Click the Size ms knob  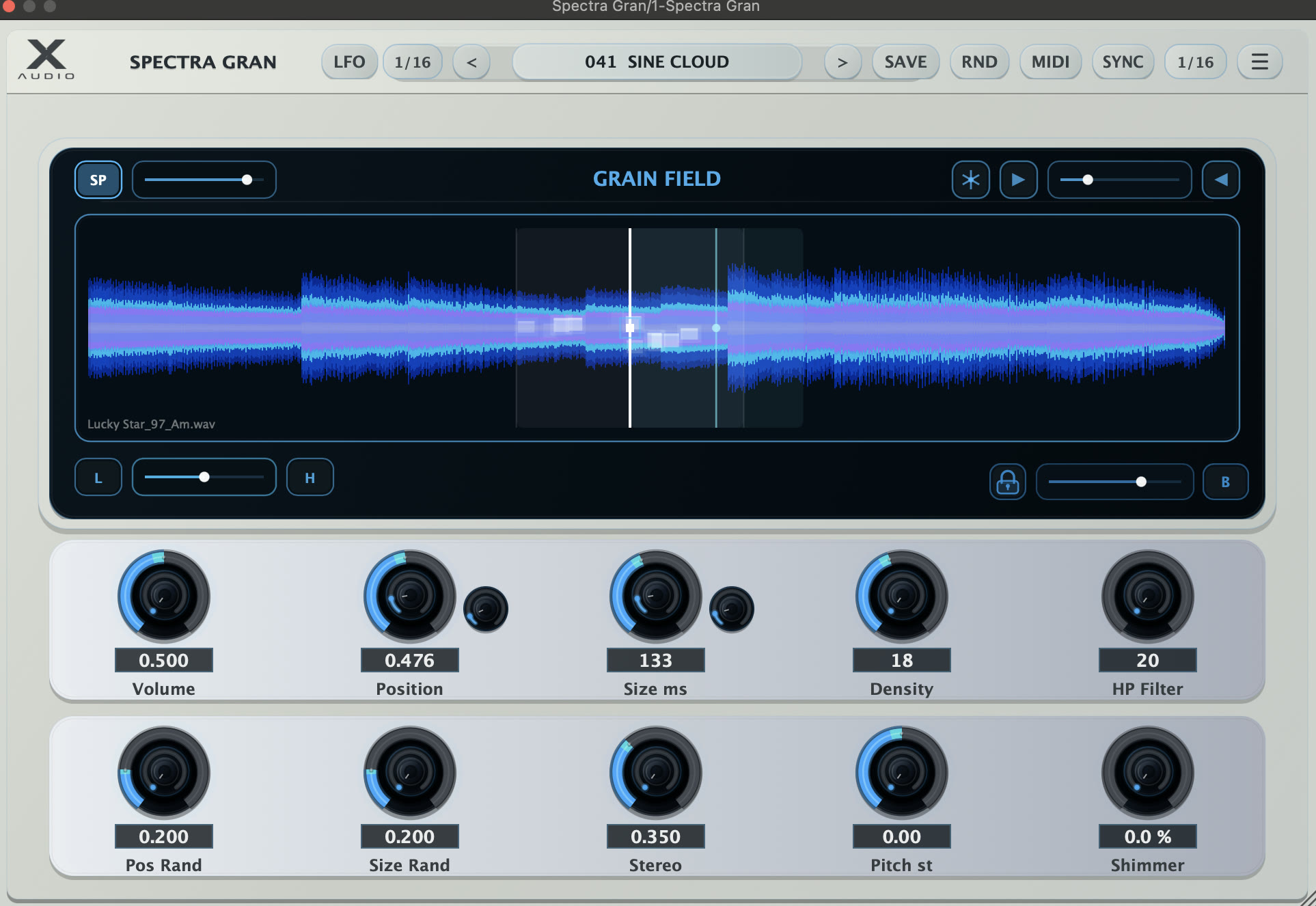656,596
